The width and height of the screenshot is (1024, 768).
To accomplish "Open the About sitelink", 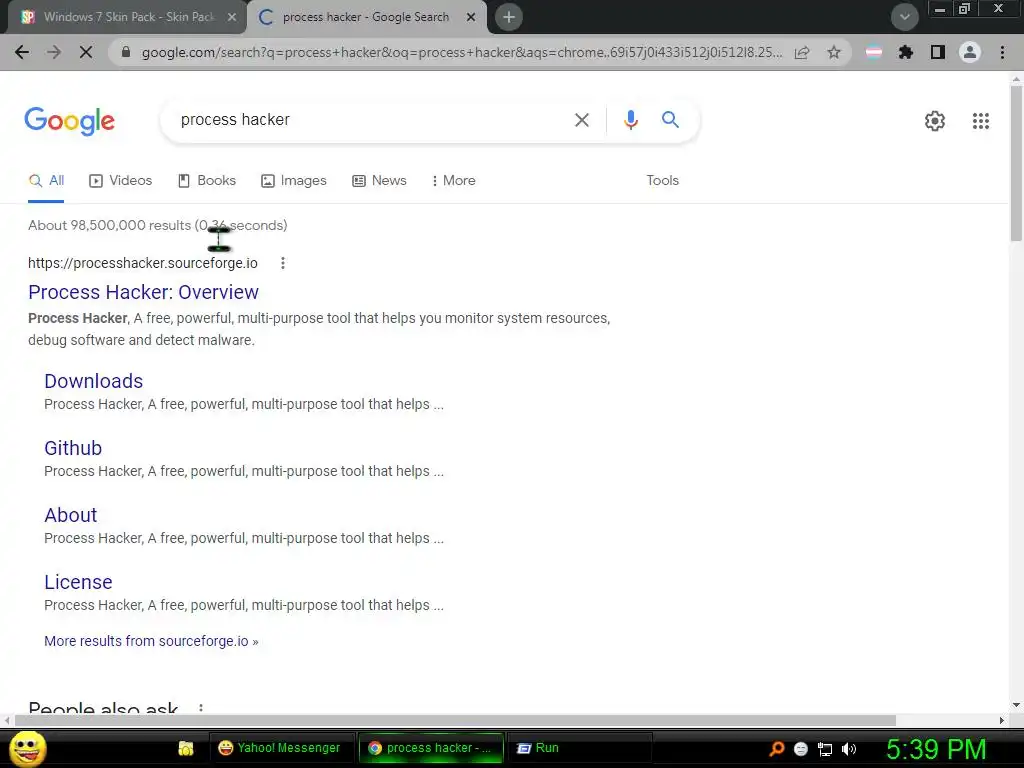I will (71, 515).
